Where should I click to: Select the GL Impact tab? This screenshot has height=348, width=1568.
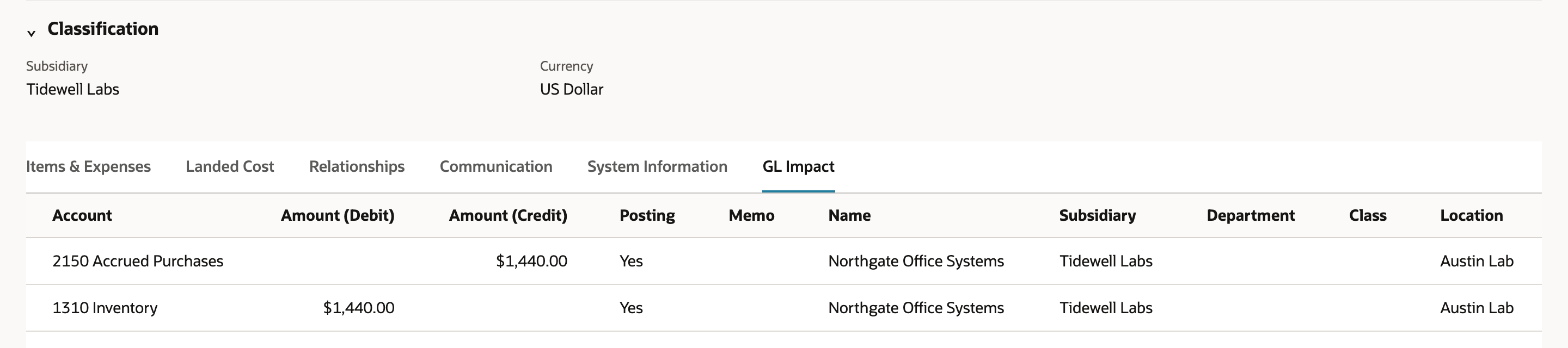pos(799,167)
